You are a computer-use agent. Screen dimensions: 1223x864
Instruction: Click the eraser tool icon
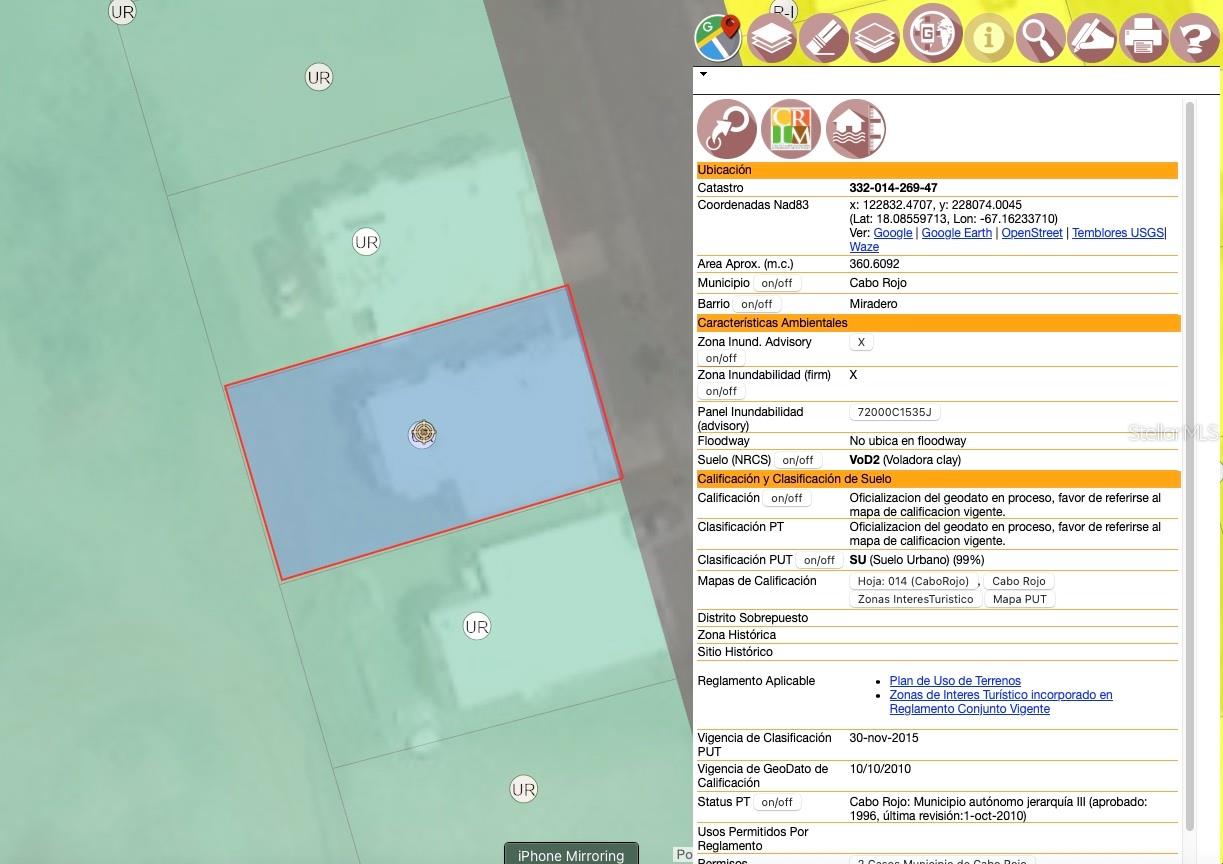coord(823,38)
